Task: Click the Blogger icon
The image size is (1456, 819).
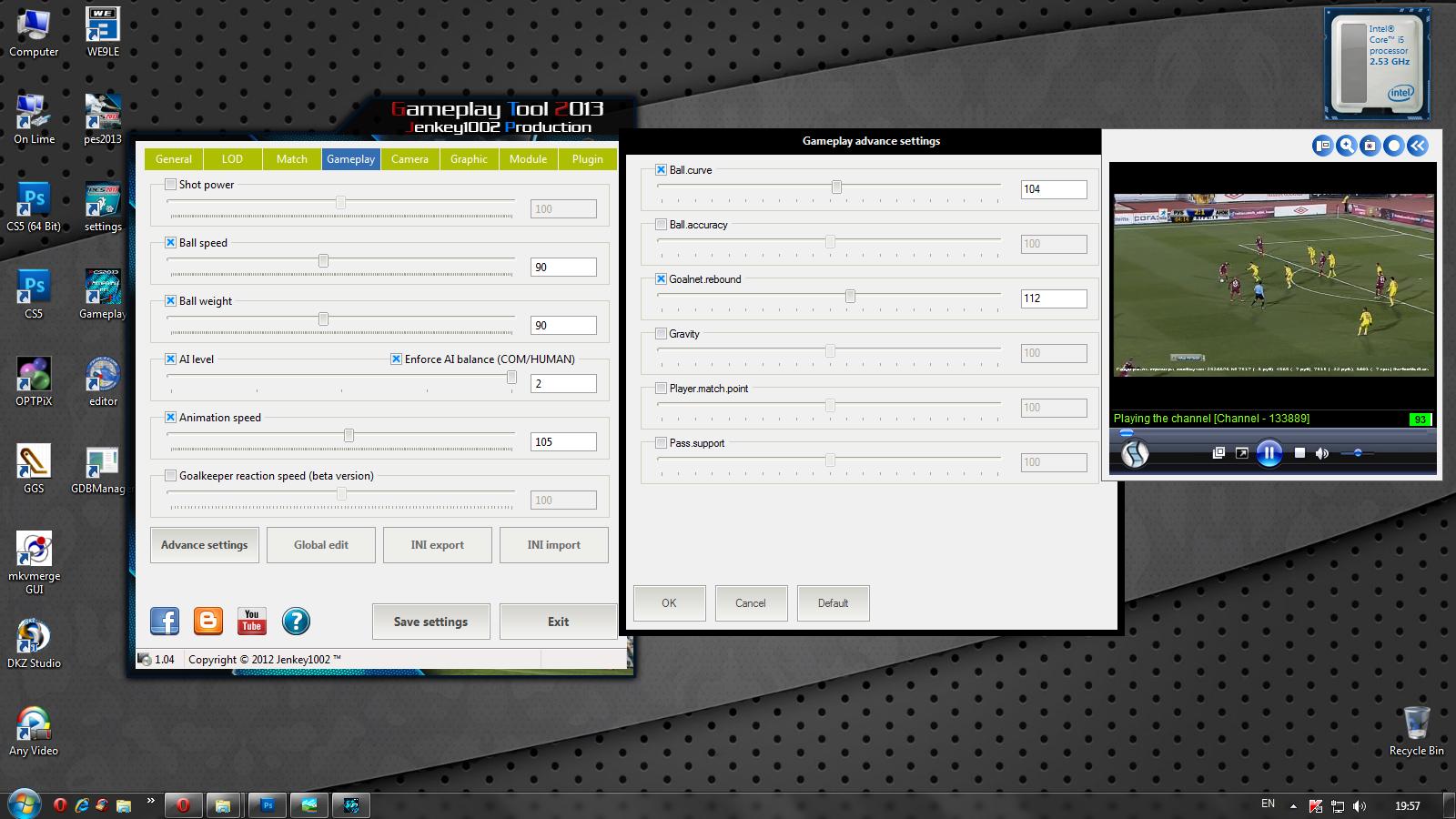Action: click(x=208, y=622)
